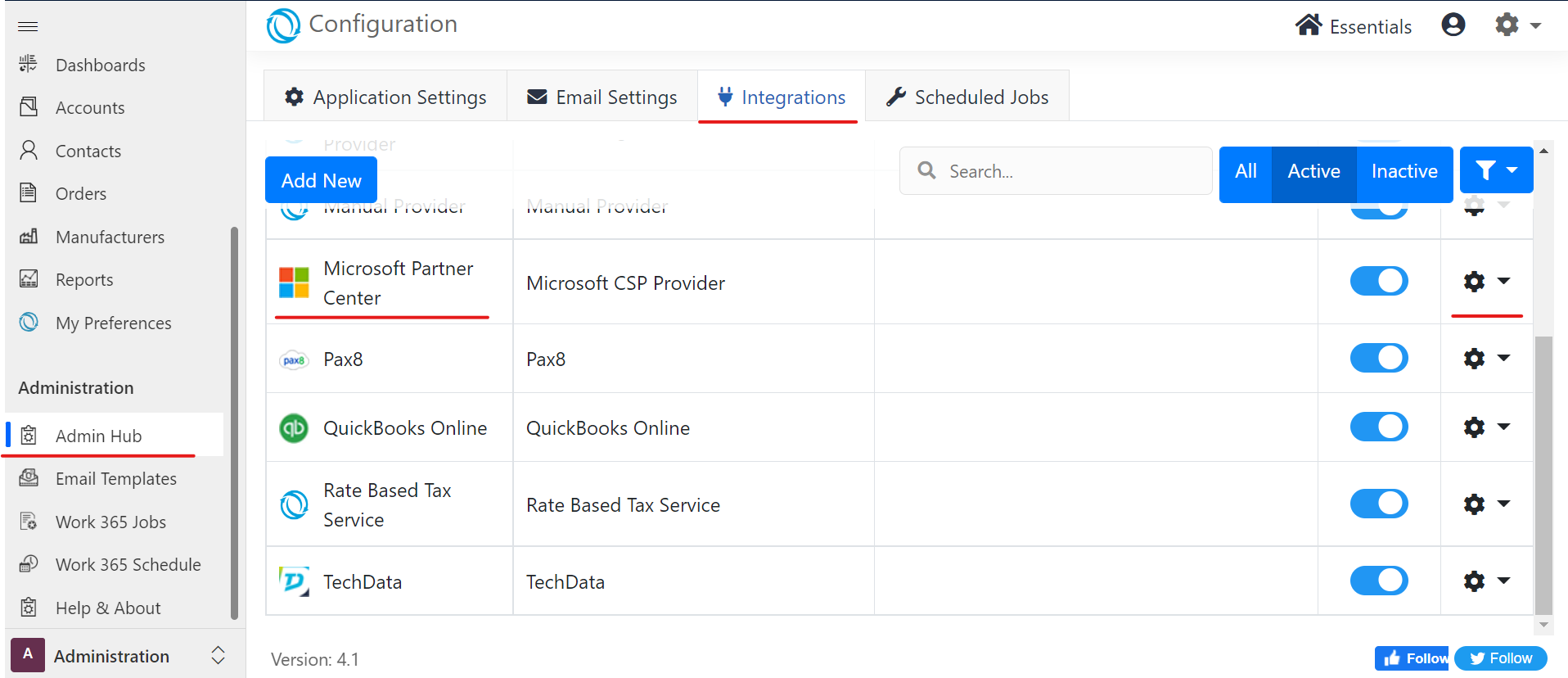The height and width of the screenshot is (678, 1568).
Task: Click the sidebar vertical scrollbar
Action: tap(234, 423)
